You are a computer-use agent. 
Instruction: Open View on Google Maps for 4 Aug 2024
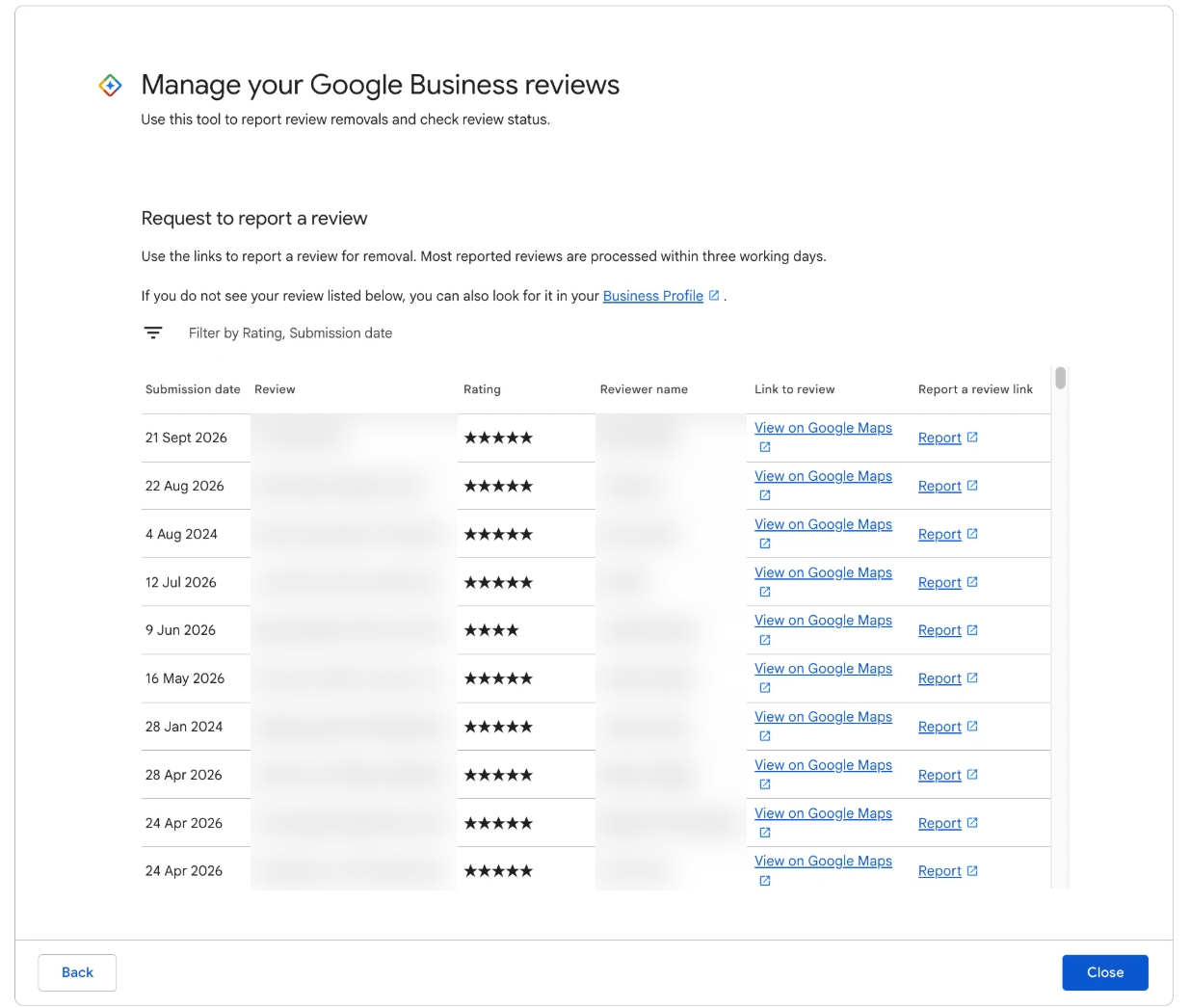(x=823, y=524)
